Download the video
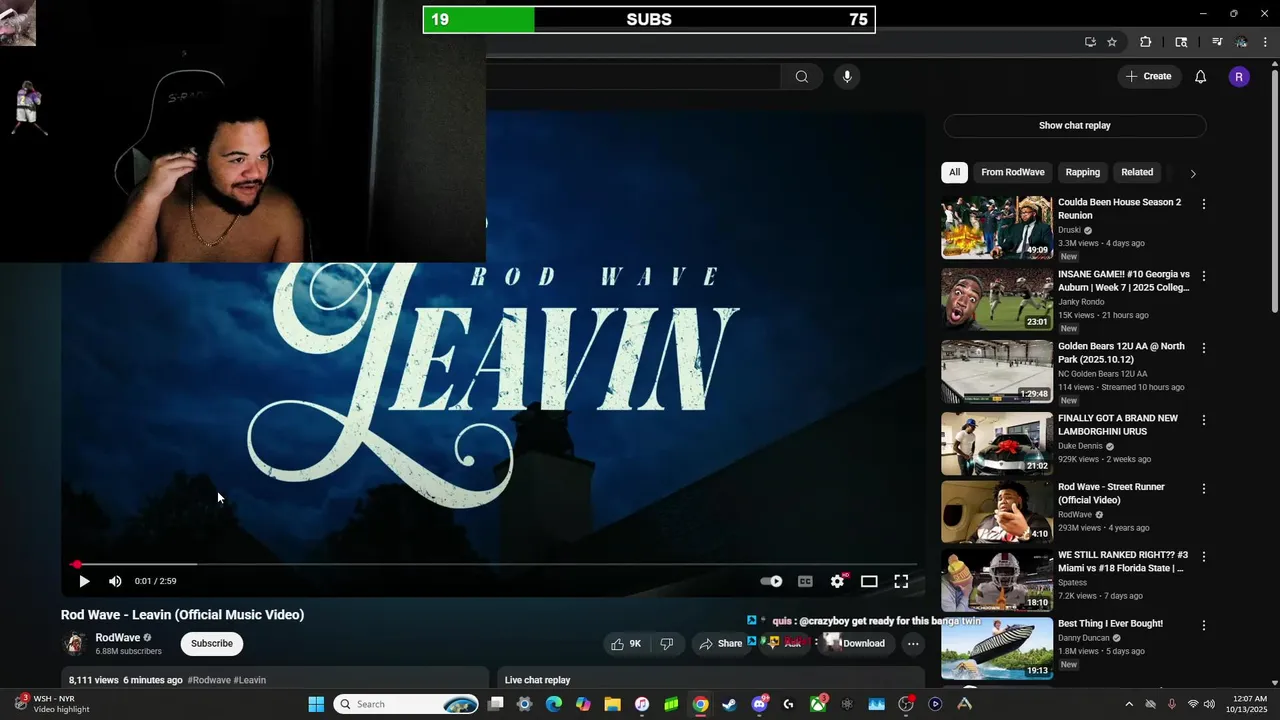 855,644
